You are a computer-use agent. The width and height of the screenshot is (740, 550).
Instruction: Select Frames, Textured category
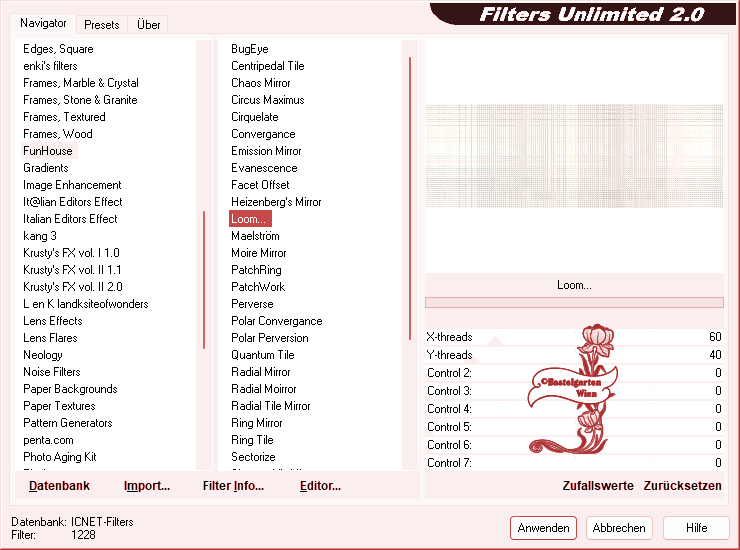[64, 117]
